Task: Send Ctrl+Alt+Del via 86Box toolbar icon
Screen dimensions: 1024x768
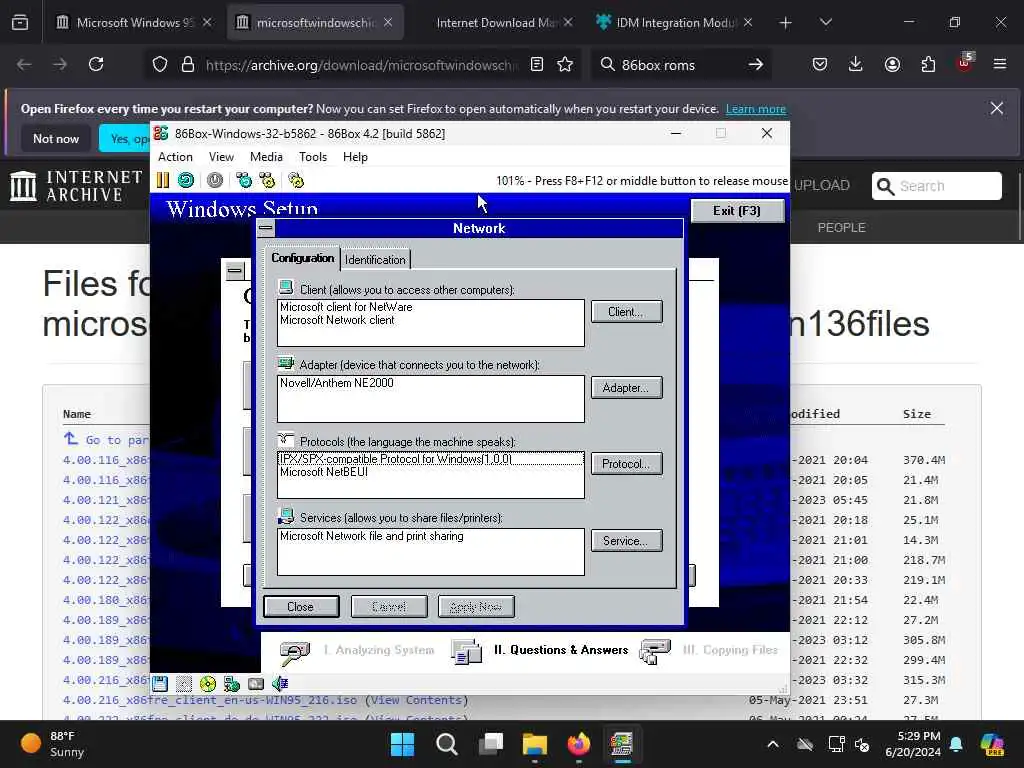Action: tap(244, 180)
